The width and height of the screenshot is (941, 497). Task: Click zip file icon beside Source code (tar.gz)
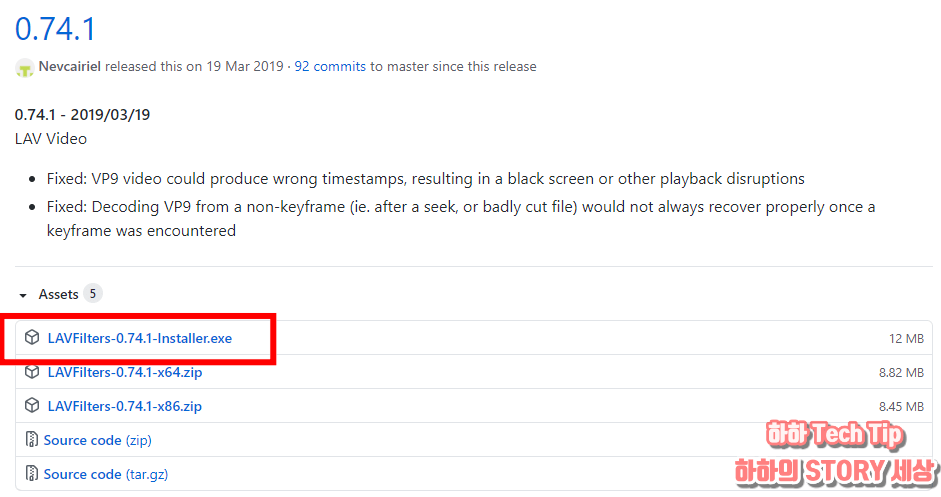(32, 473)
